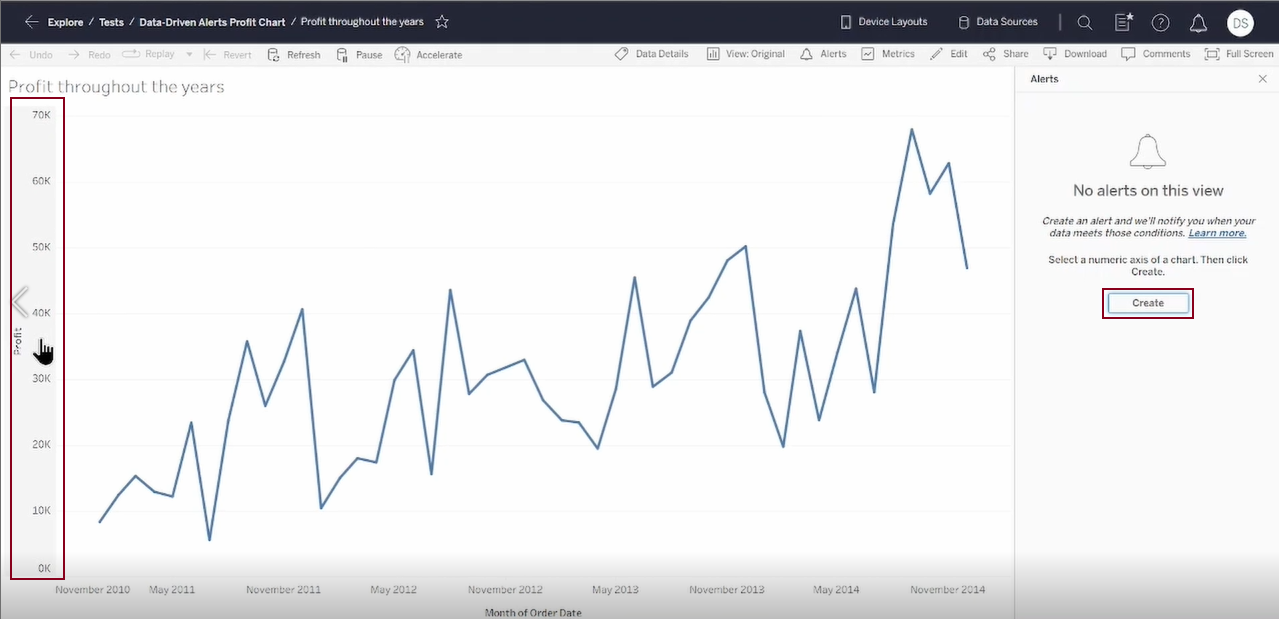Mark view as favorite with star icon
Image resolution: width=1279 pixels, height=619 pixels.
tap(442, 21)
